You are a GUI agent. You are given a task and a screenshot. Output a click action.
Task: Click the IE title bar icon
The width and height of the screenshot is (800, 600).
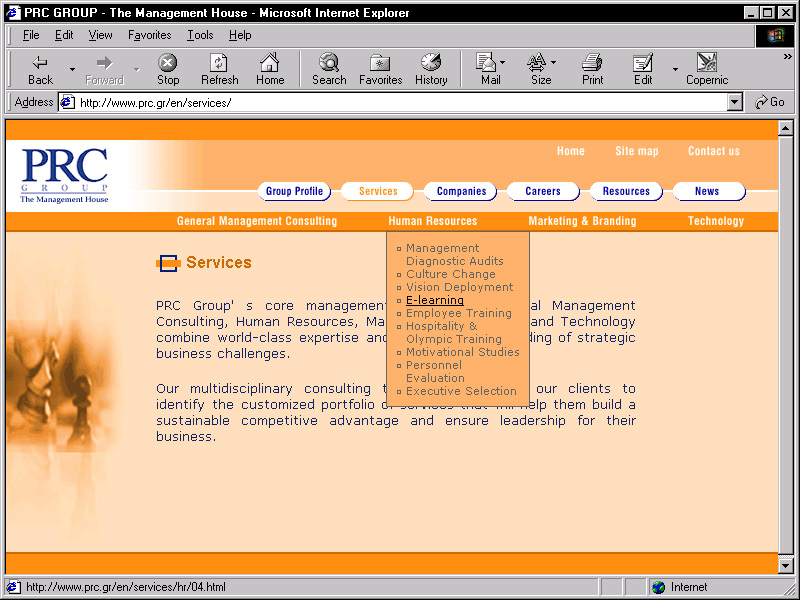(x=13, y=12)
